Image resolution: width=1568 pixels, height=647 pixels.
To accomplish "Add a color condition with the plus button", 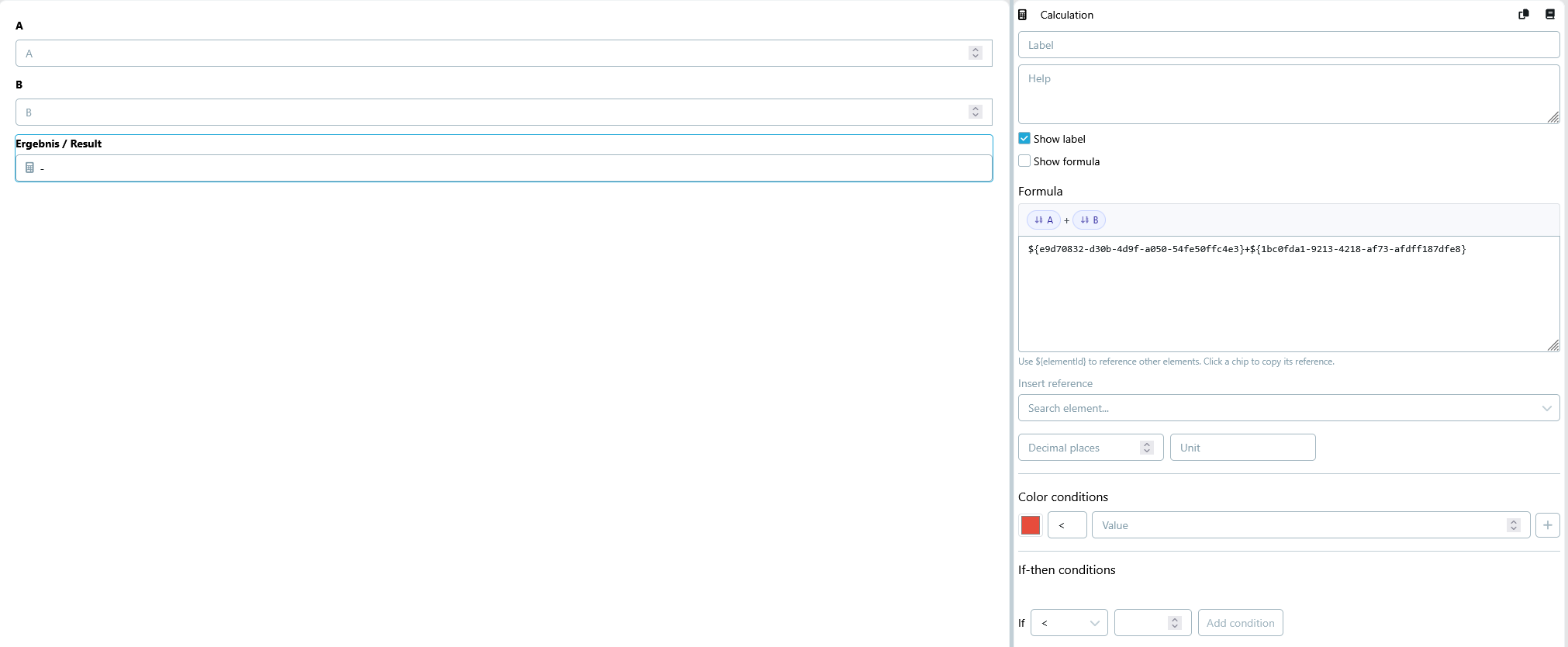I will pos(1547,525).
